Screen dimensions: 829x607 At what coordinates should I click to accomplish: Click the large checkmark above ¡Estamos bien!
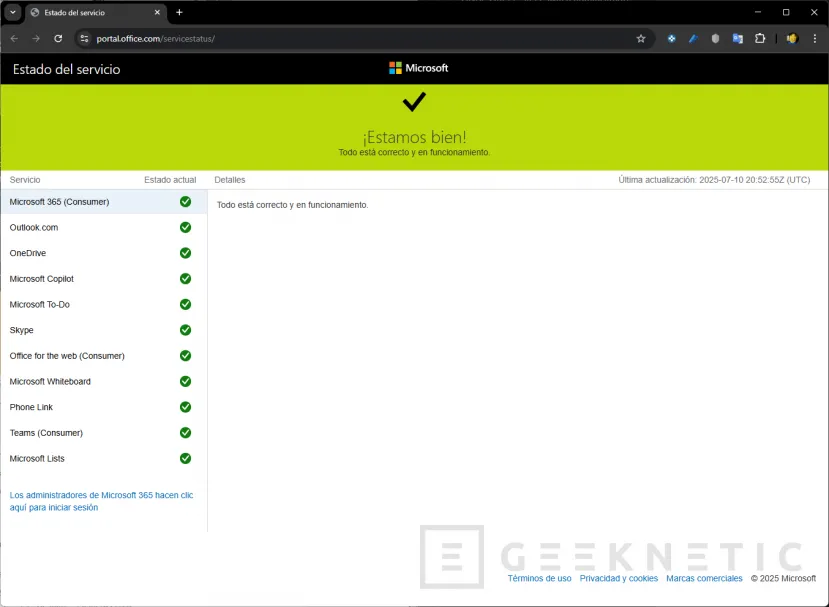(x=414, y=101)
